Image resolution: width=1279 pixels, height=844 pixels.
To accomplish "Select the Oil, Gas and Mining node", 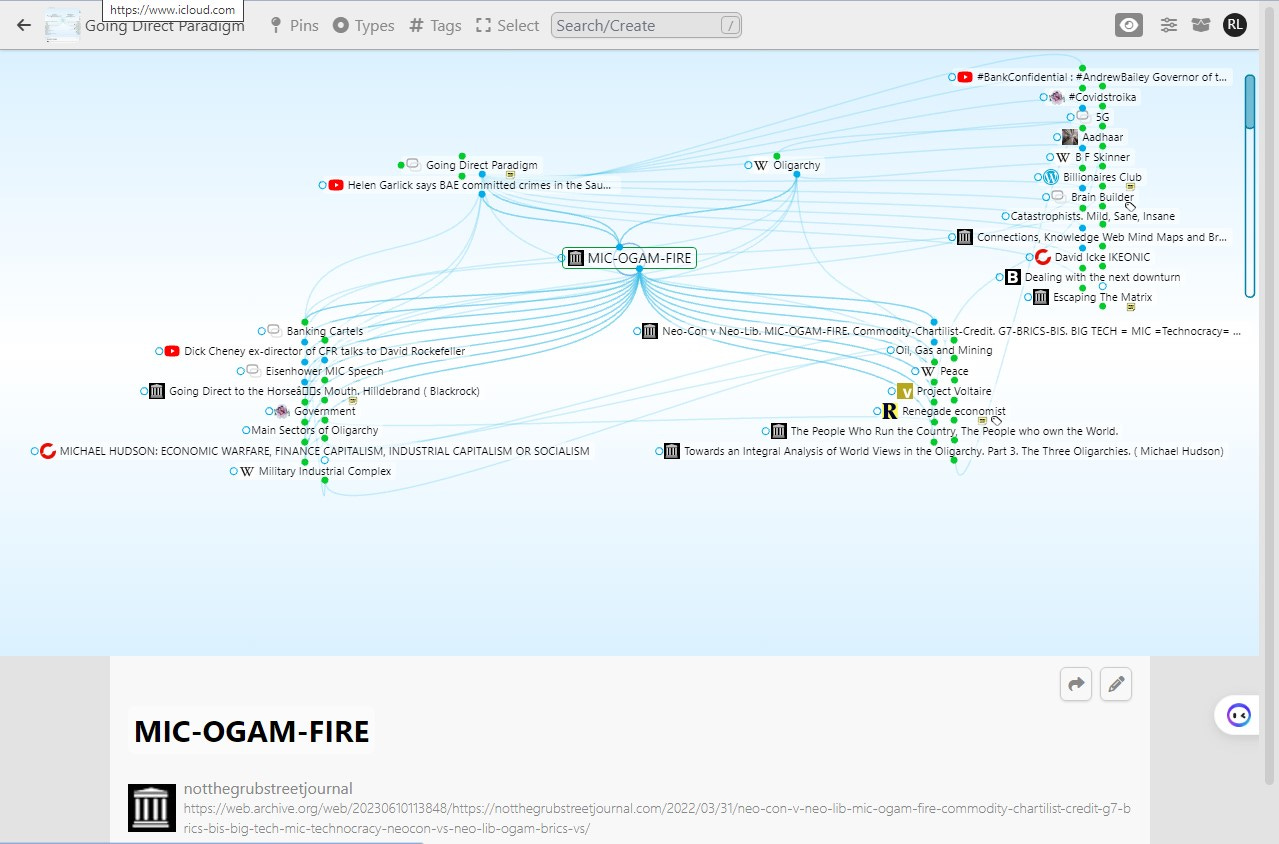I will (945, 350).
